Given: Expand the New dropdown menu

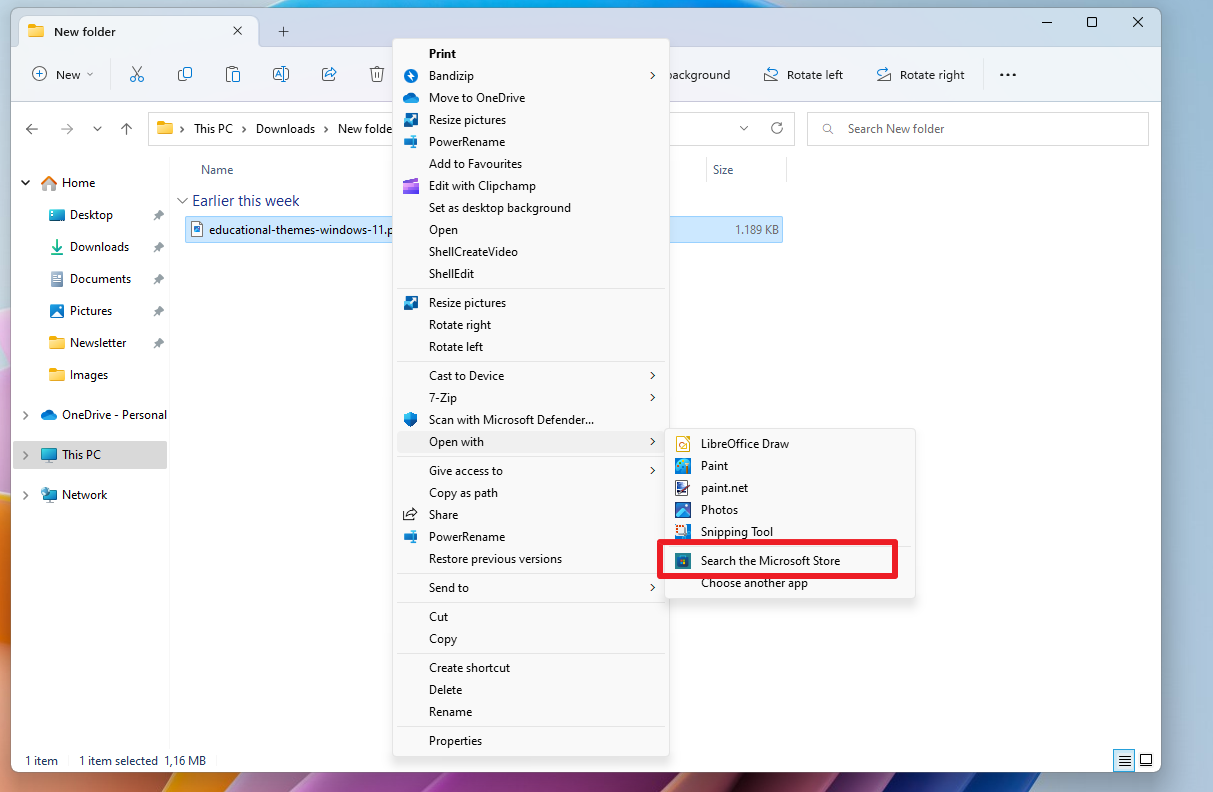Looking at the screenshot, I should 62,74.
